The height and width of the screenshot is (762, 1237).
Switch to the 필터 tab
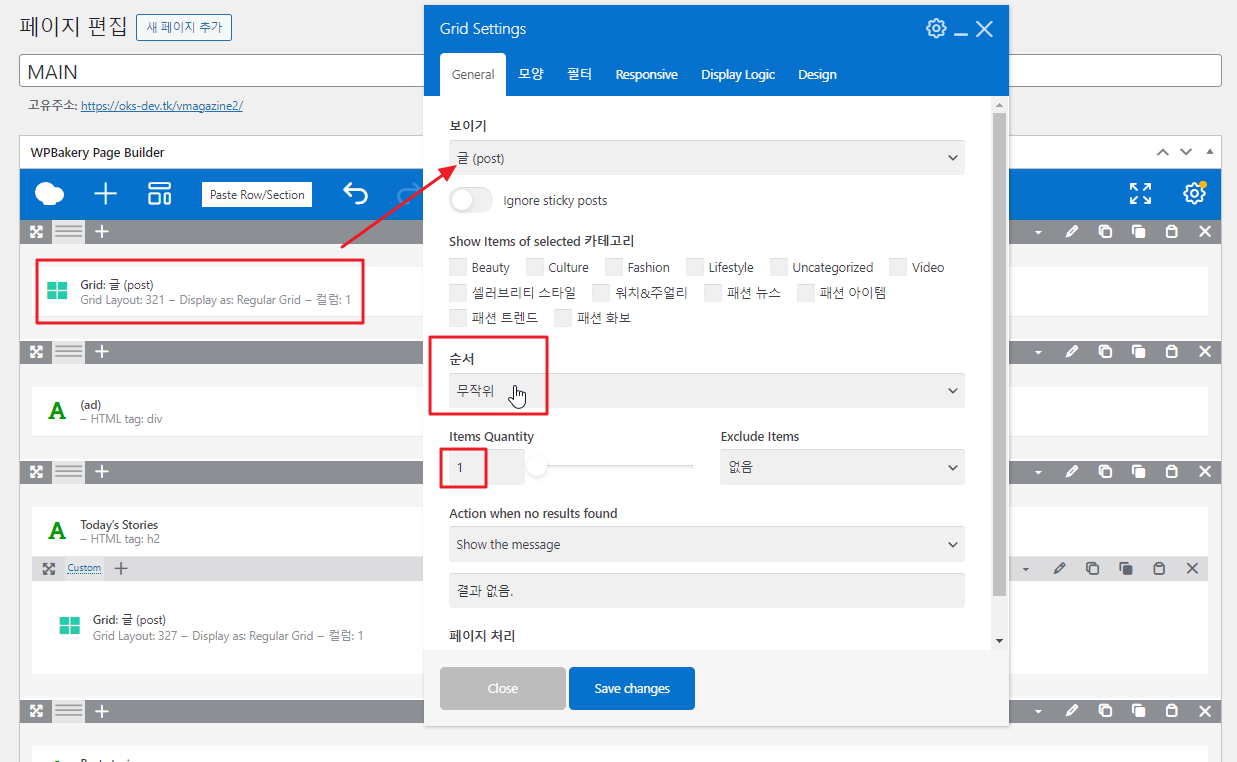click(x=580, y=74)
